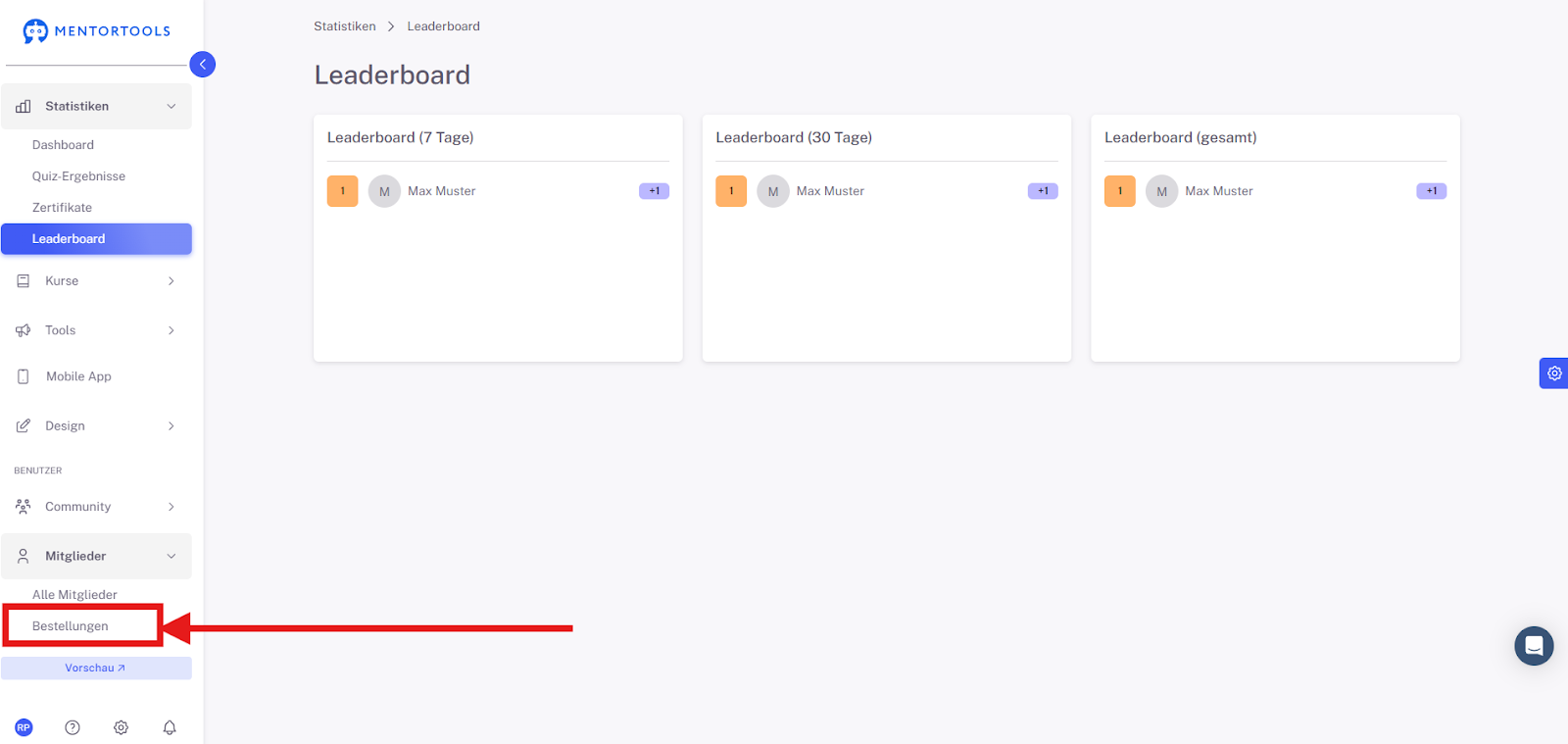Collapse the Statistiken section

[x=96, y=106]
